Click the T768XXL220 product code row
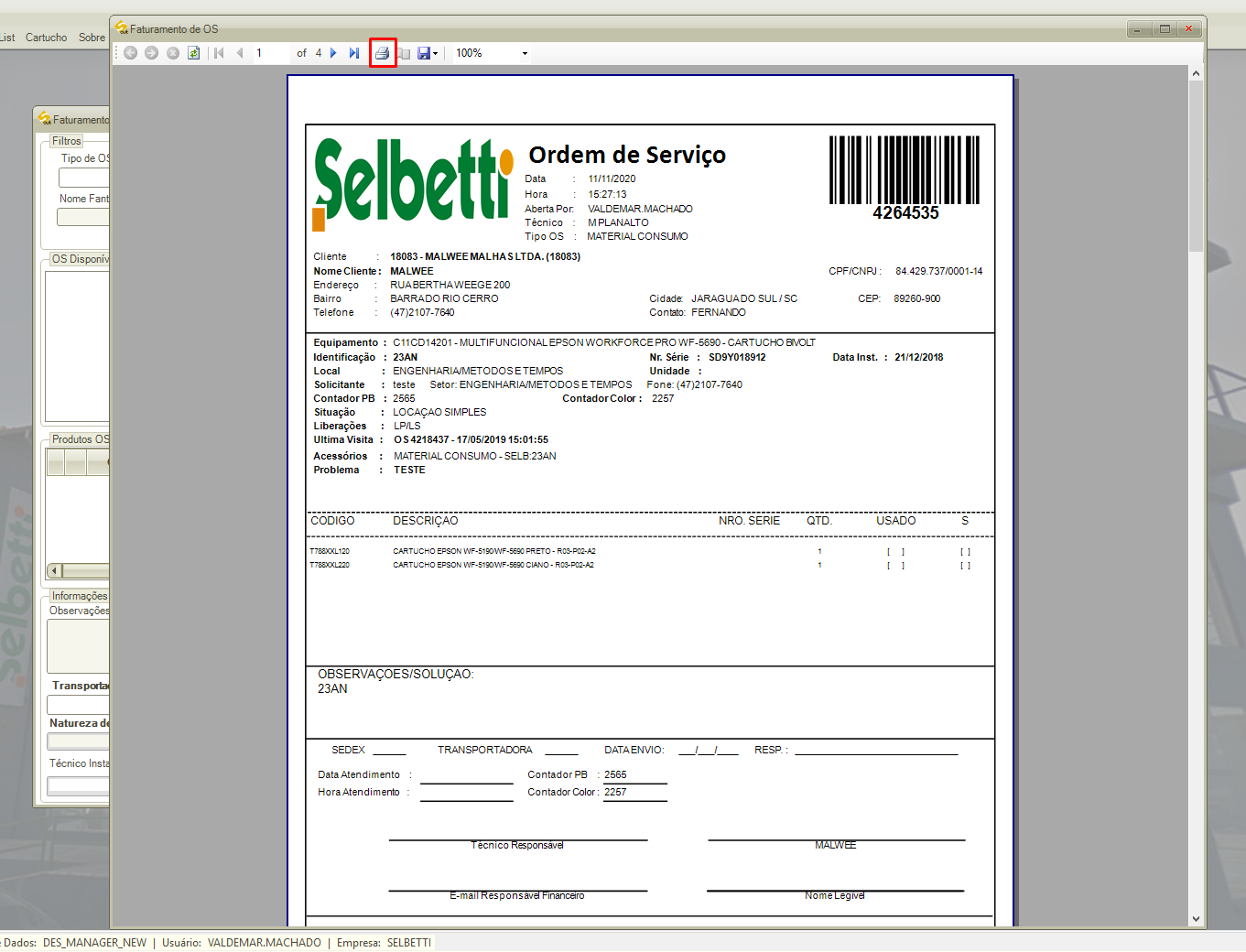The height and width of the screenshot is (952, 1246). click(x=330, y=565)
